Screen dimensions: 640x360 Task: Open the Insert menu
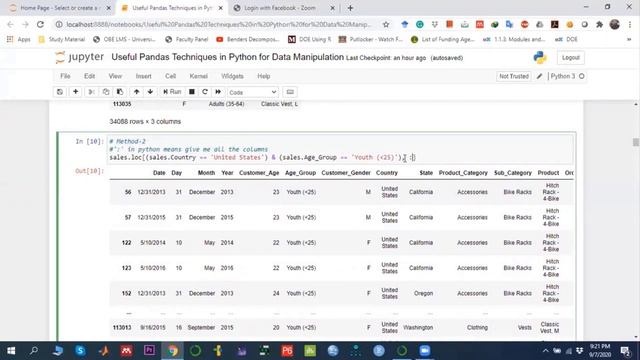[143, 76]
